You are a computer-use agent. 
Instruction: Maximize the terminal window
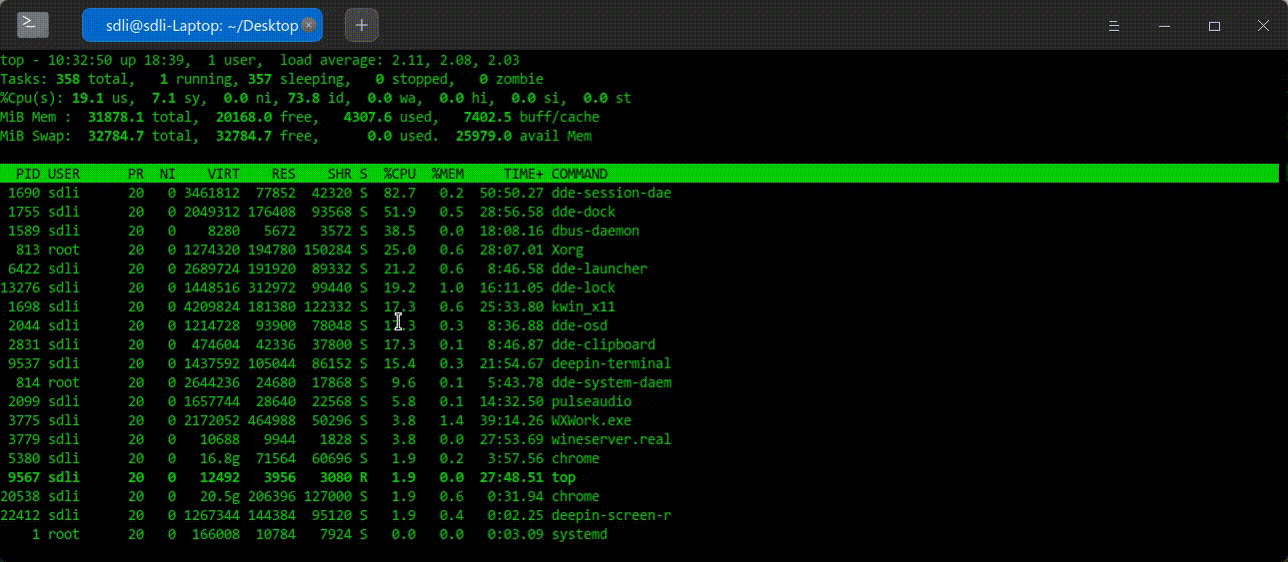[1214, 25]
